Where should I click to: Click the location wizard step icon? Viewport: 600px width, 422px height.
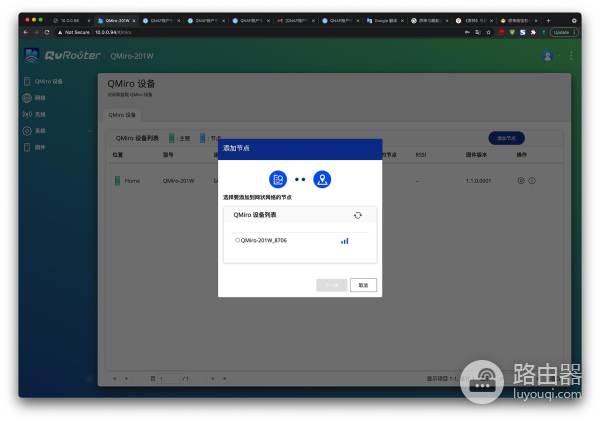pos(321,180)
